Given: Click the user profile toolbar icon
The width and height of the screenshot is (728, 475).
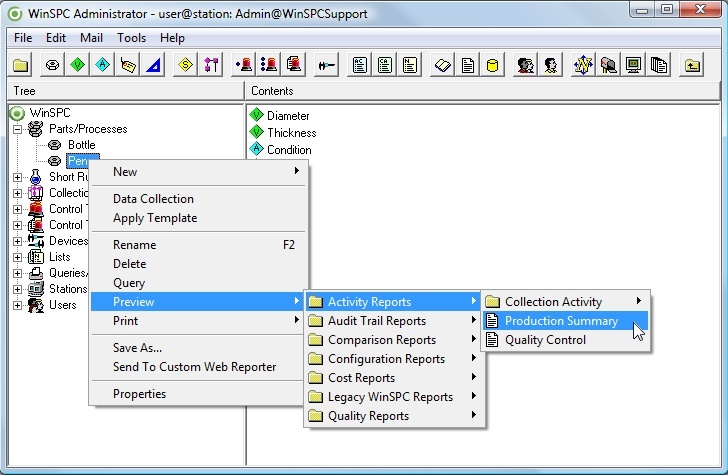Looking at the screenshot, I should (551, 65).
